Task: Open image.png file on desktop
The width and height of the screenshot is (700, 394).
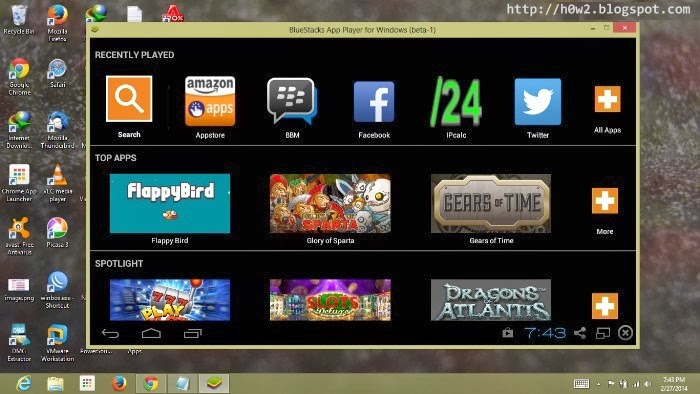Action: pos(19,289)
